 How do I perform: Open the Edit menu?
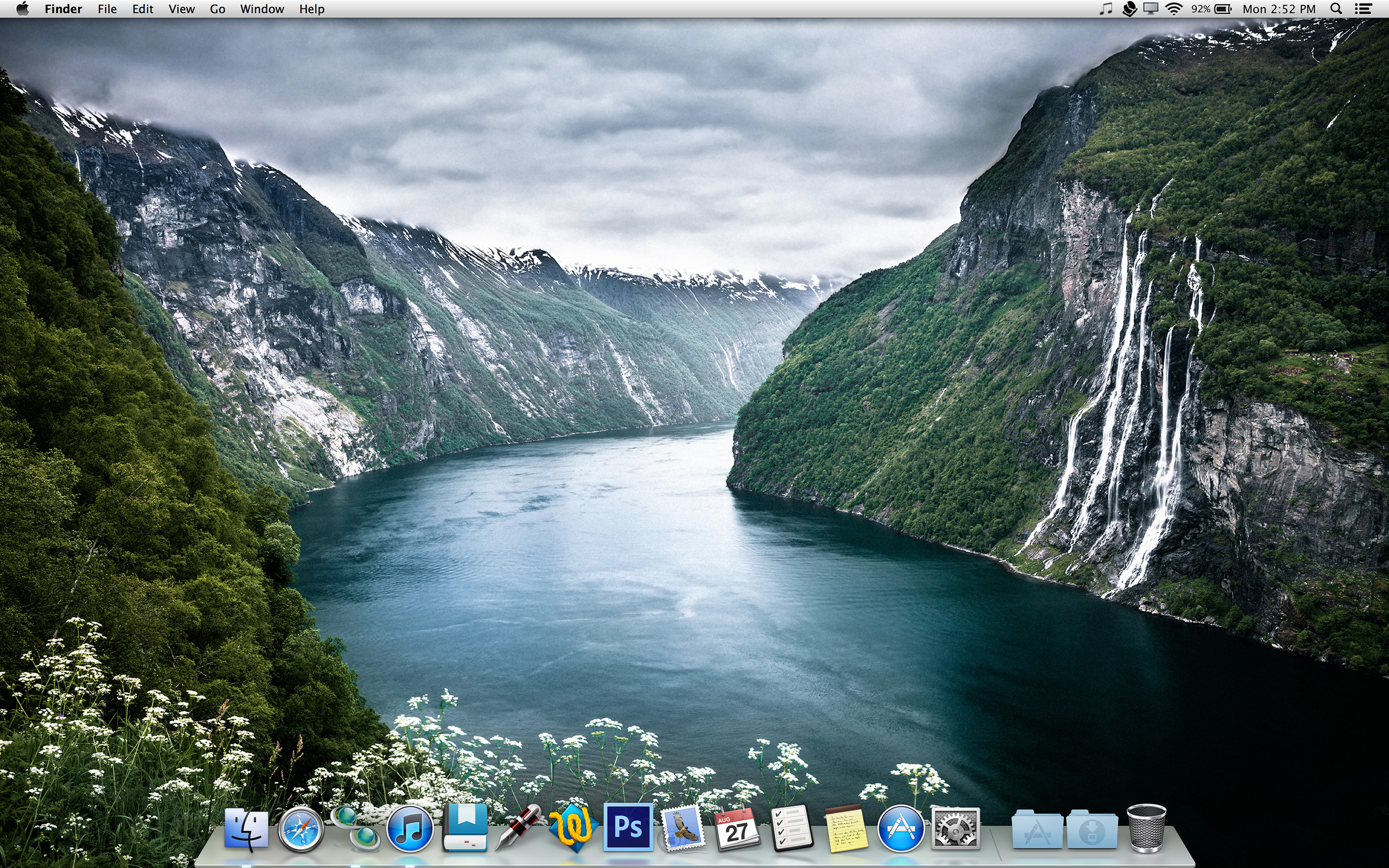(143, 9)
